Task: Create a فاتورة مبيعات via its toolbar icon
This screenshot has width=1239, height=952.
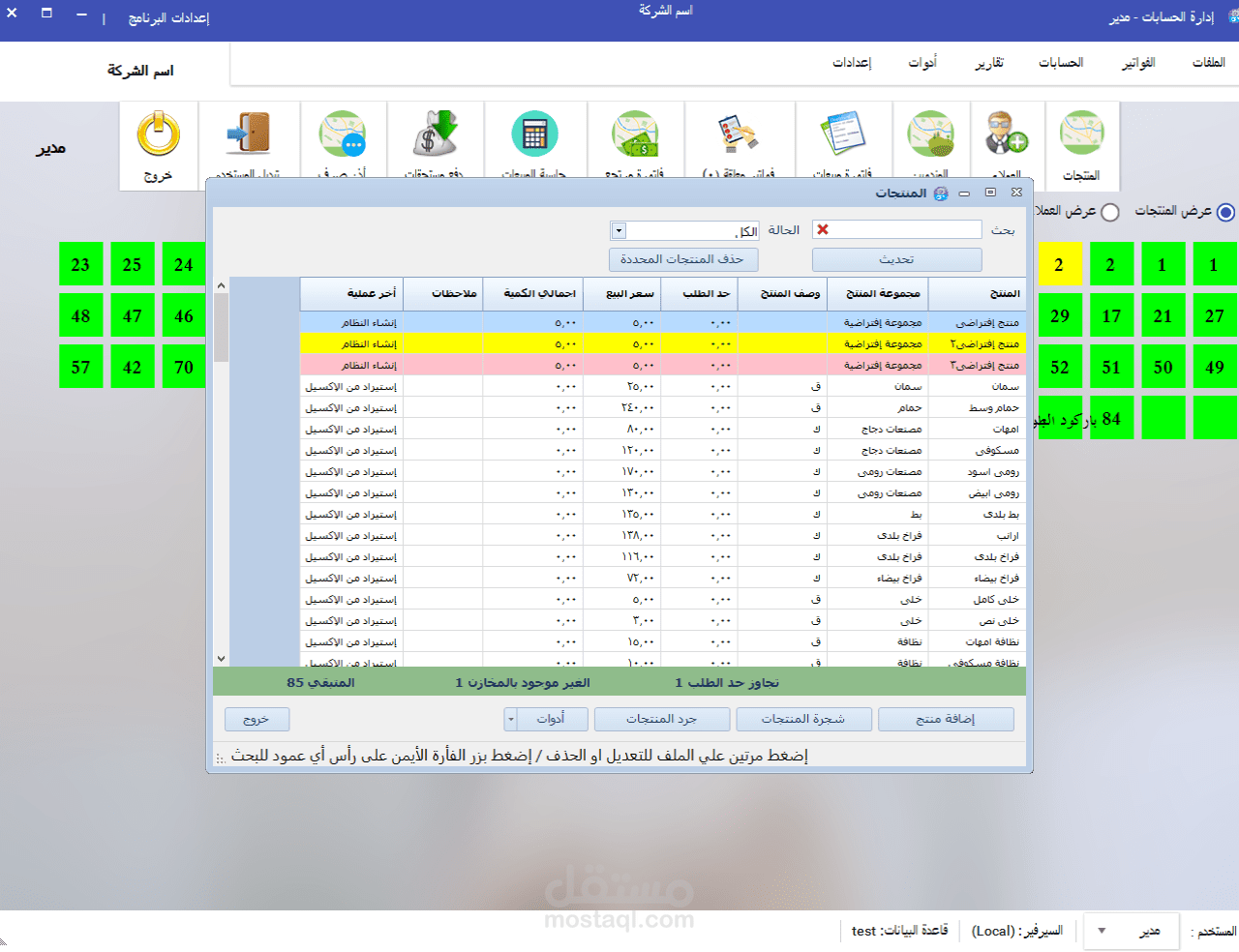Action: point(844,135)
